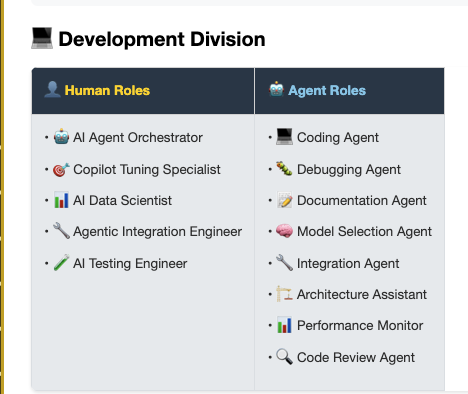Click the wrench icon next to Integration Agent
The width and height of the screenshot is (468, 394).
284,263
